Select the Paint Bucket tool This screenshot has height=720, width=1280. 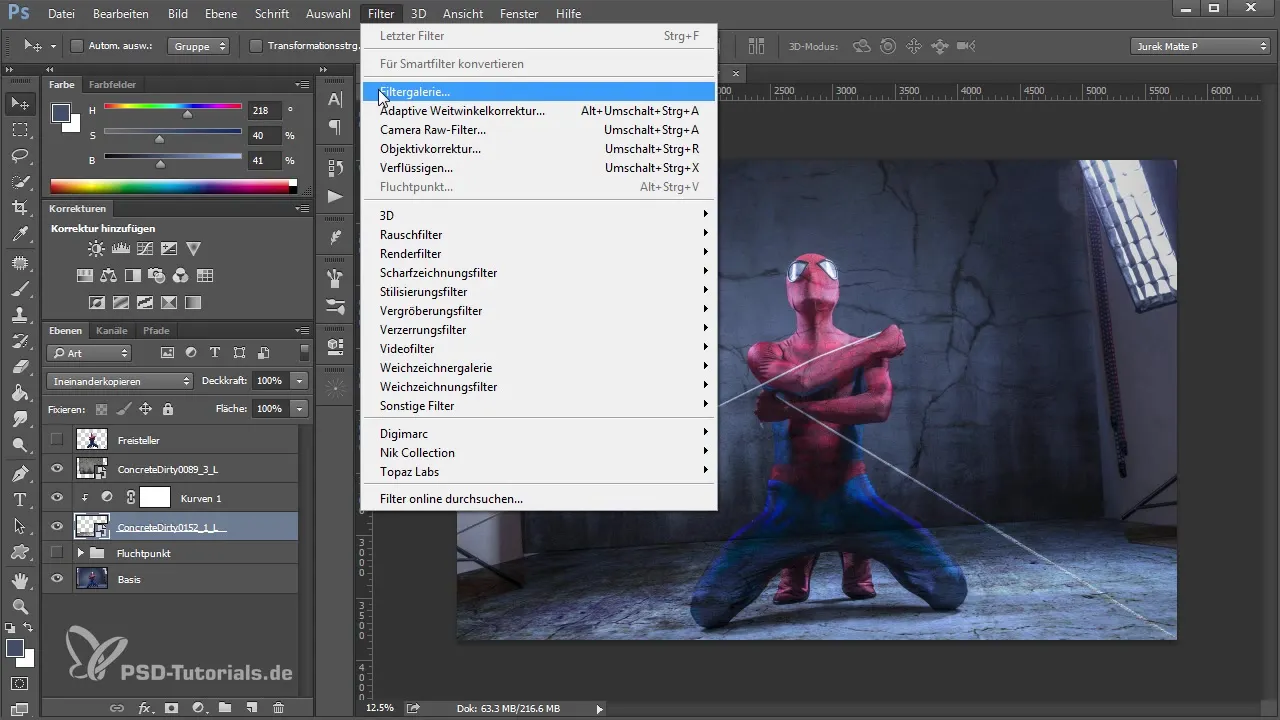coord(19,393)
